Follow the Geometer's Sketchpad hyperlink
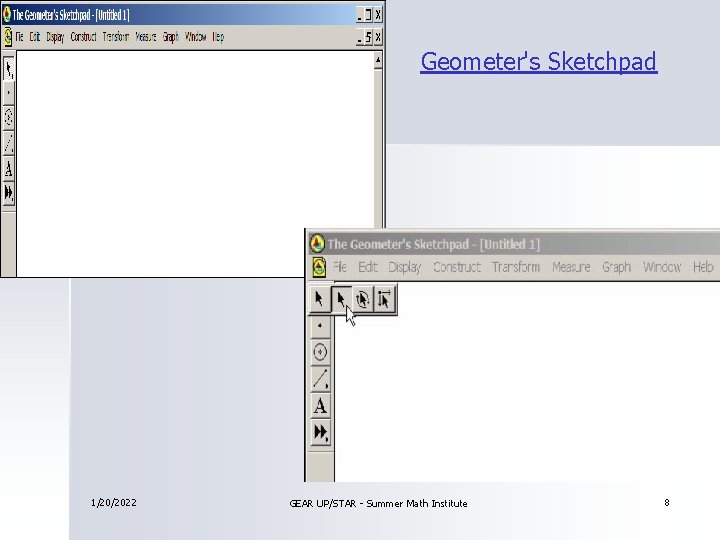This screenshot has width=720, height=540. click(x=539, y=62)
